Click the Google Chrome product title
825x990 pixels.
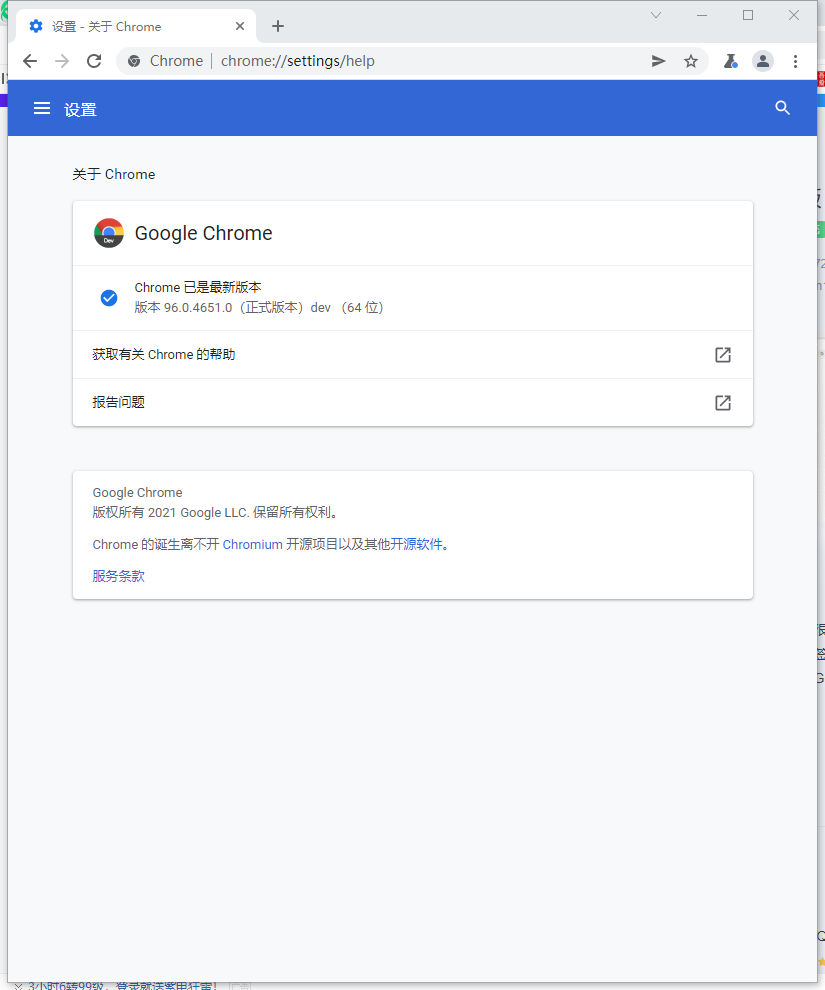pos(203,233)
